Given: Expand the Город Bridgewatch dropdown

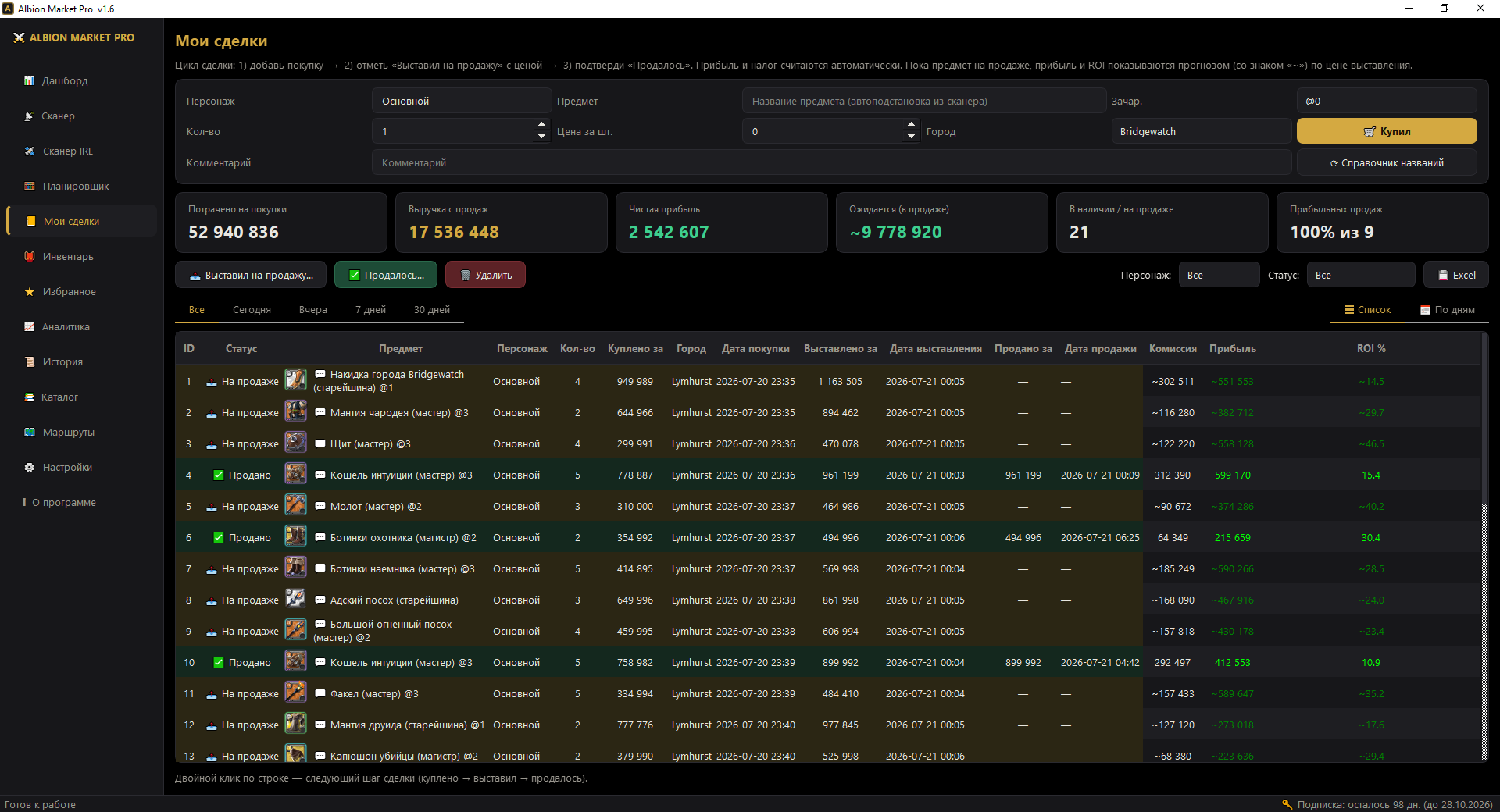Looking at the screenshot, I should click(1202, 131).
